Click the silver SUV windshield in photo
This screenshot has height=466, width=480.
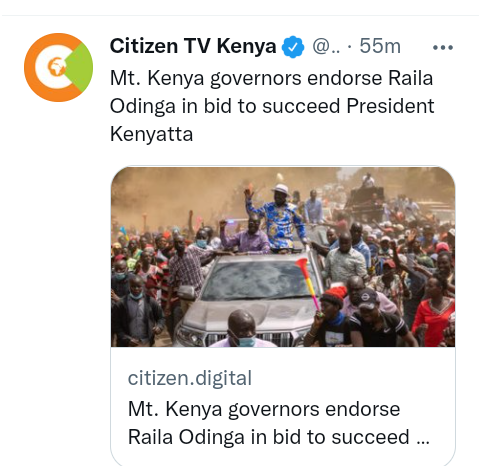pos(258,279)
